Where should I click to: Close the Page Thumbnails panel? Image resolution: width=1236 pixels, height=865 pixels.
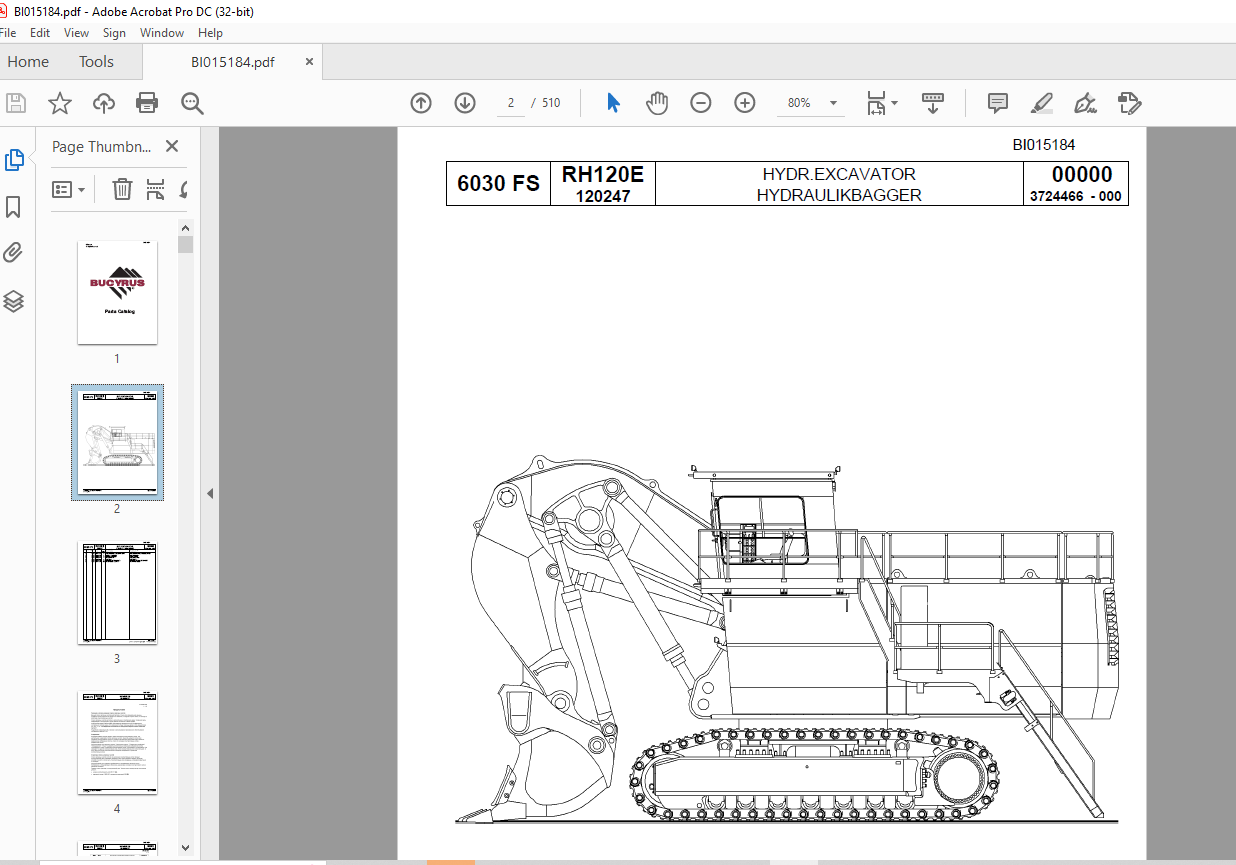pyautogui.click(x=172, y=146)
